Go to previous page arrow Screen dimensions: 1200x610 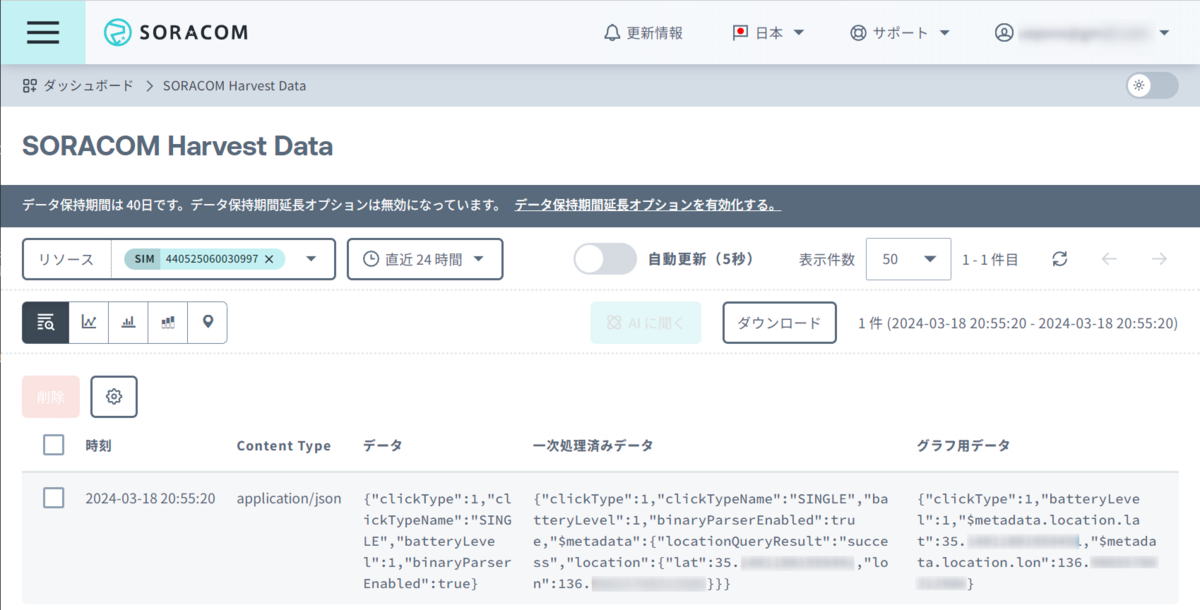pyautogui.click(x=1109, y=259)
